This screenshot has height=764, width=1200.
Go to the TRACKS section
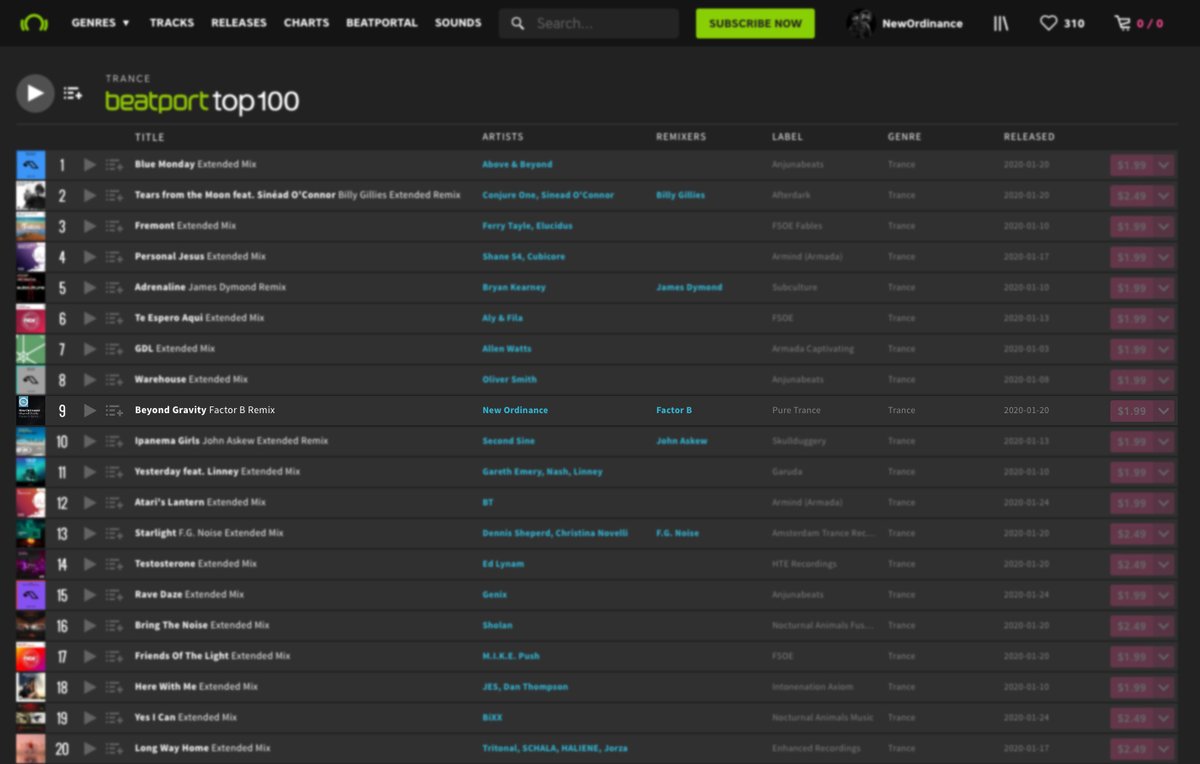(171, 22)
